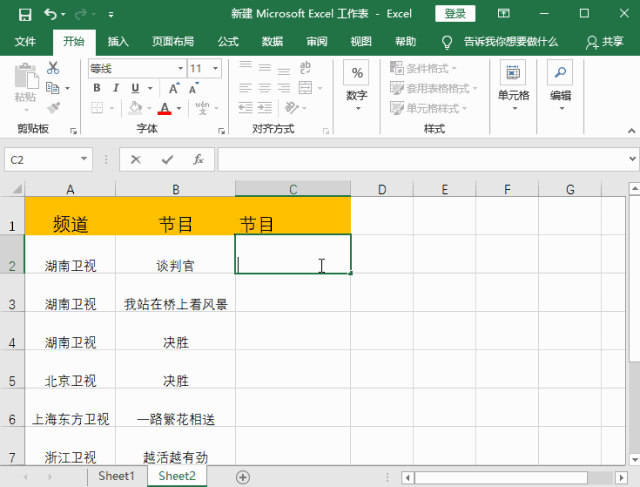640x487 pixels.
Task: Click the Undo arrow icon
Action: tap(50, 14)
